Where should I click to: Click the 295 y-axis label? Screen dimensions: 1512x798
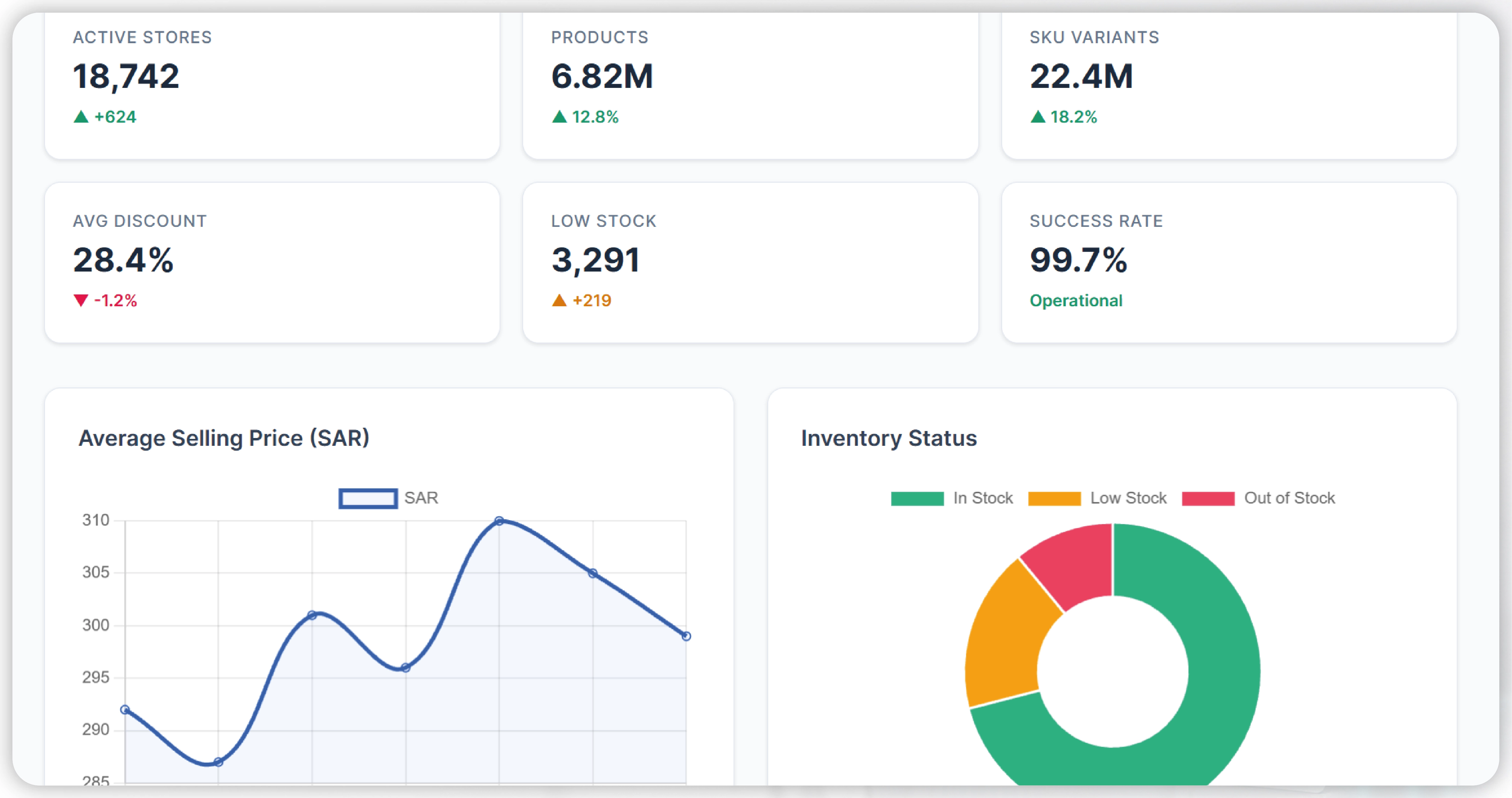coord(96,677)
